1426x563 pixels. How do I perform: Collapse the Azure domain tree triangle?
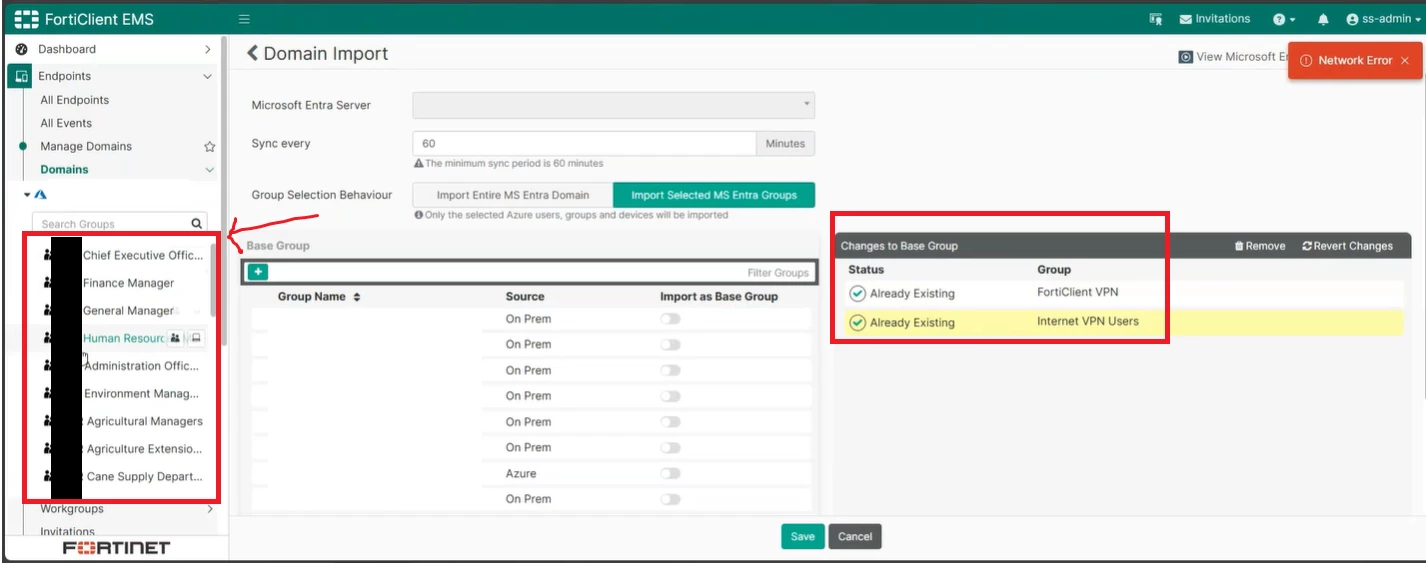point(28,194)
